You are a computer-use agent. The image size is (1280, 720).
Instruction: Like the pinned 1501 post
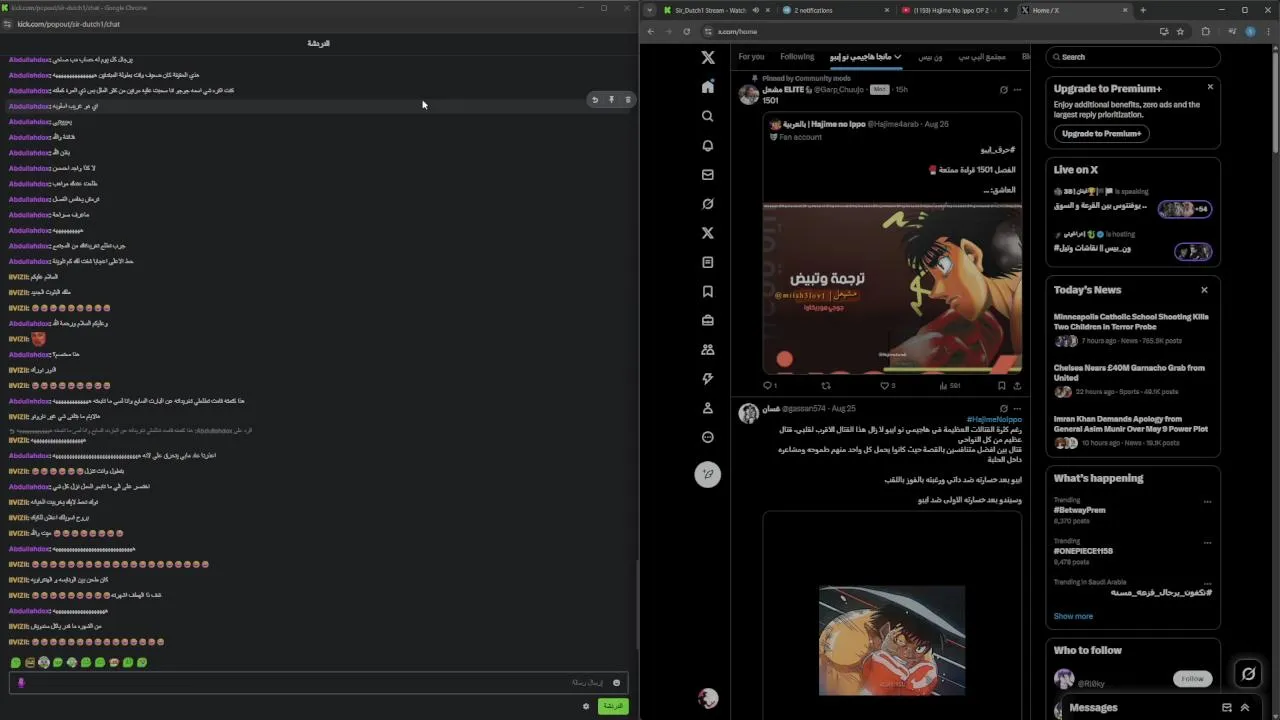point(886,385)
